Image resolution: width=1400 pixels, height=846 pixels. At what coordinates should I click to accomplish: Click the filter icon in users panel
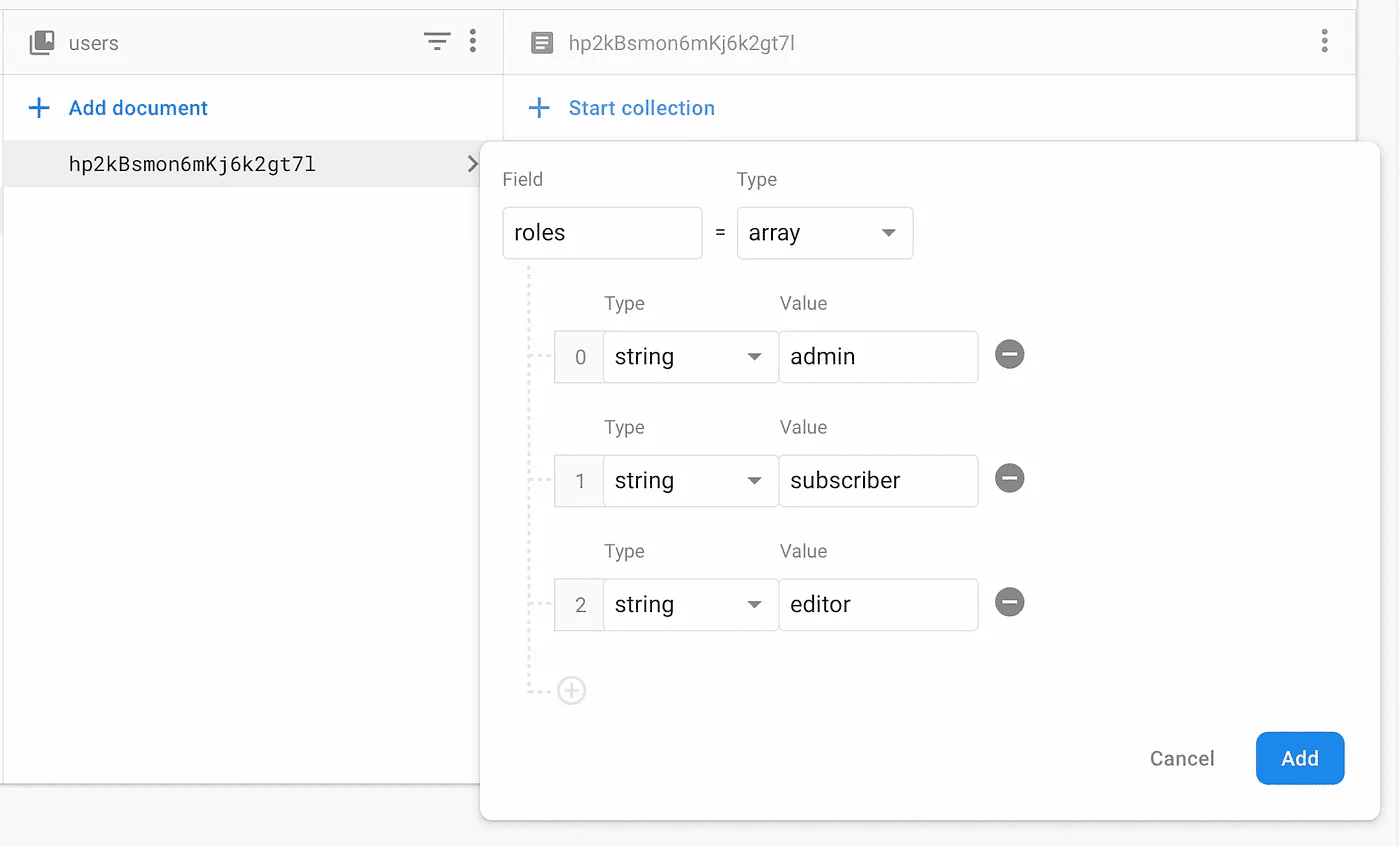click(437, 41)
